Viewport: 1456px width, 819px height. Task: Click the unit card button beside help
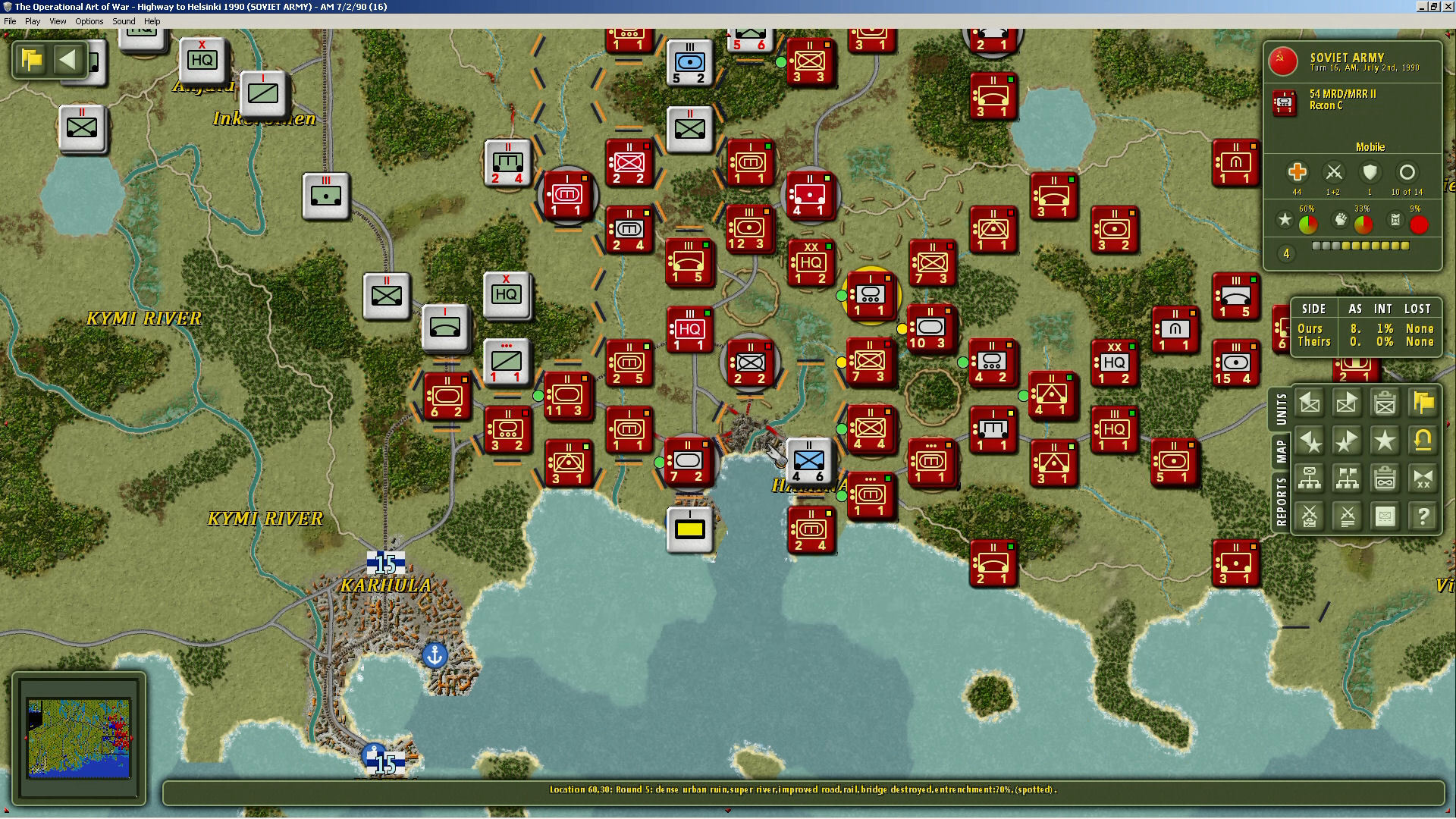1385,516
